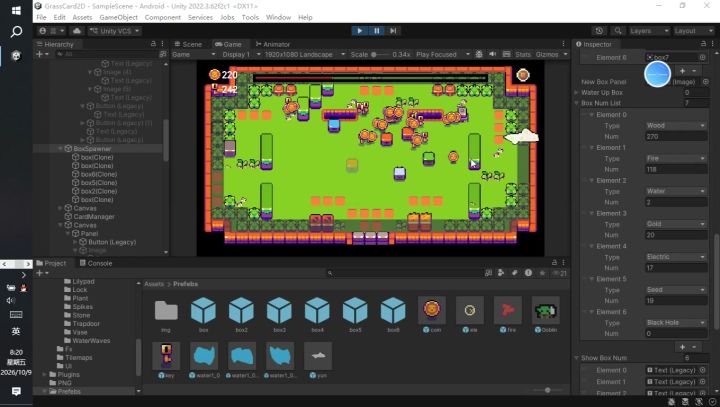Viewport: 720px width, 407px height.
Task: Collapse the Box Num List property
Action: 577,103
